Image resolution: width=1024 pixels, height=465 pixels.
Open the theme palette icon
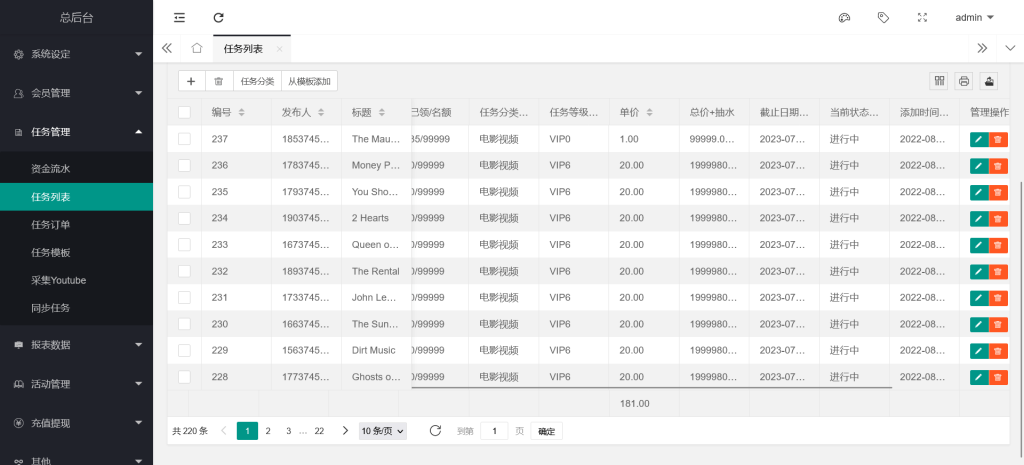click(843, 18)
